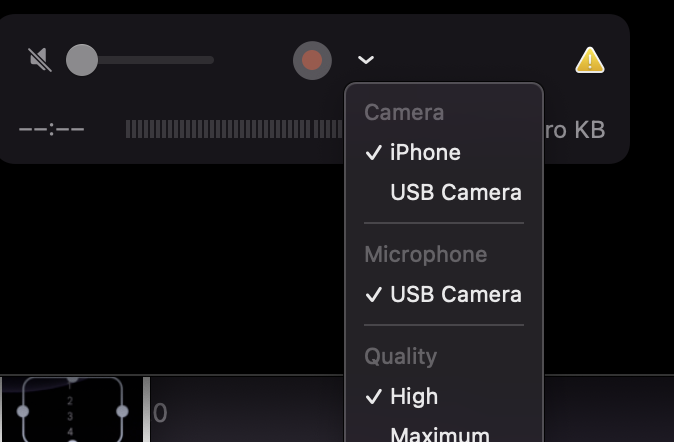Click the audio level meter bars
The width and height of the screenshot is (674, 442).
pos(235,129)
